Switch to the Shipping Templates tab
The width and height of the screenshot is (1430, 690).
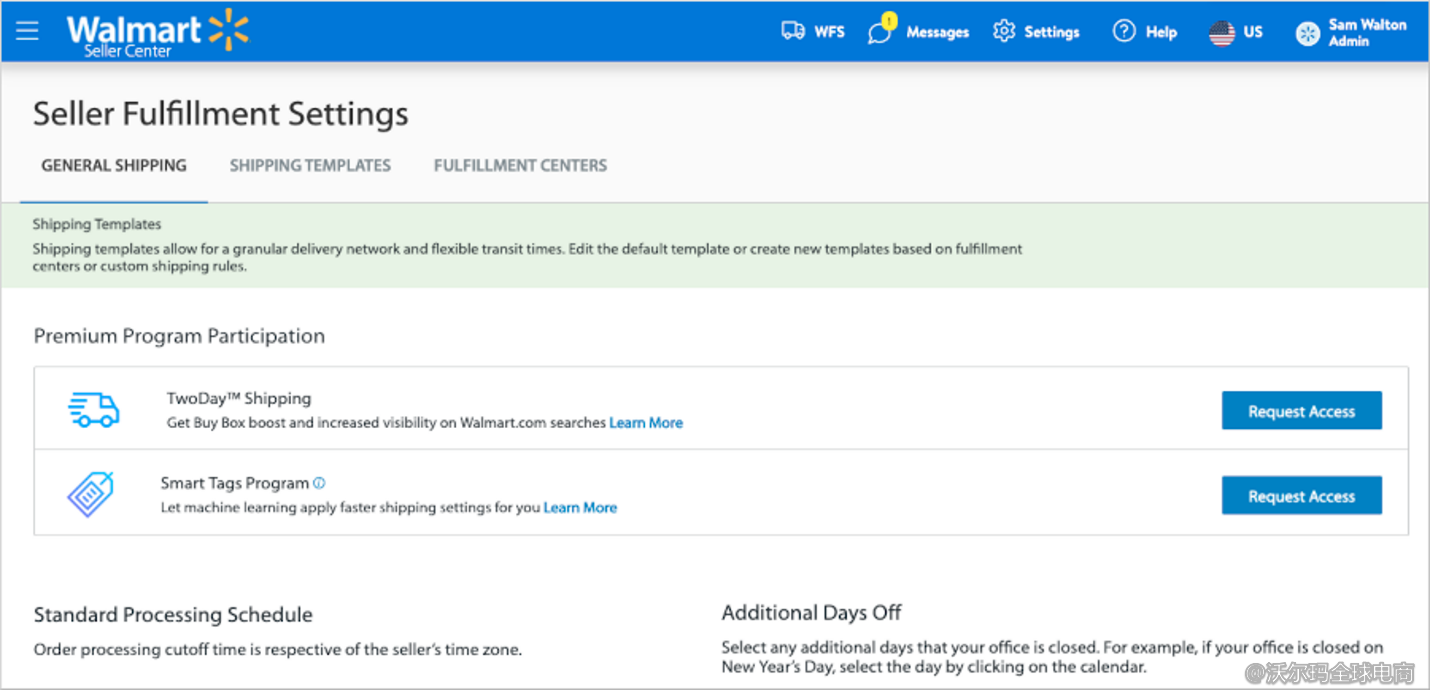click(310, 166)
